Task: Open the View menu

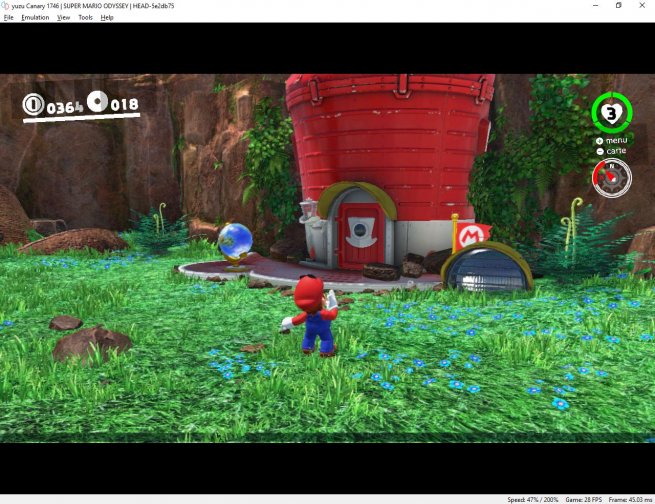Action: [x=63, y=18]
